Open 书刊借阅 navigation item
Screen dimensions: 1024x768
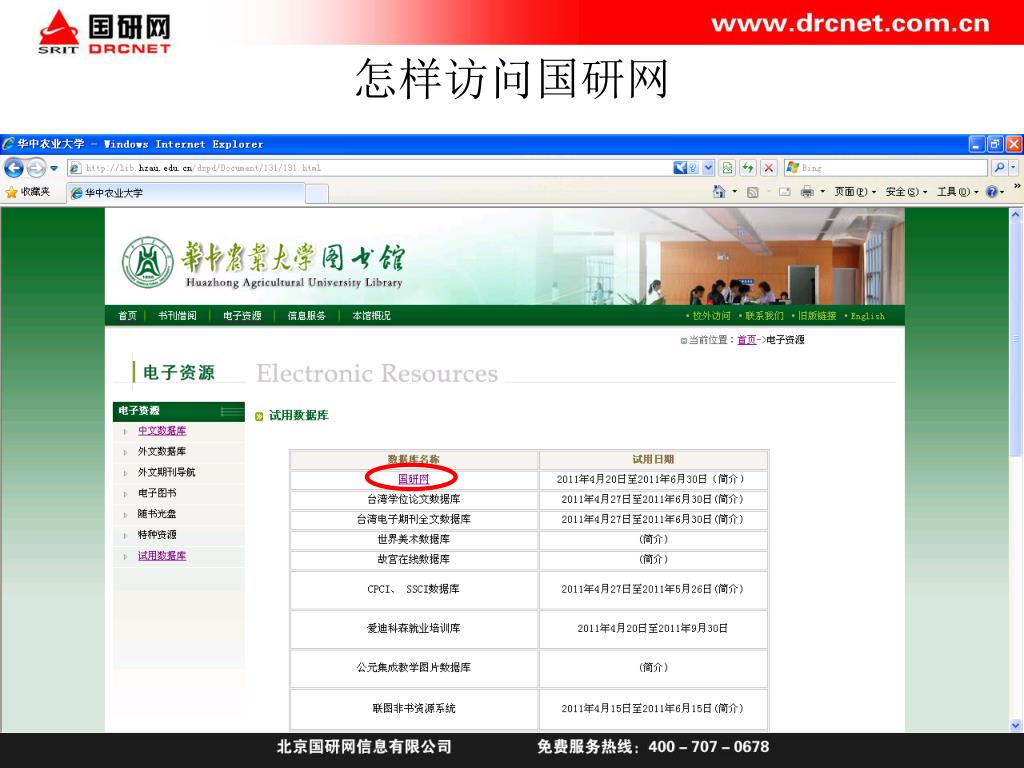(177, 316)
